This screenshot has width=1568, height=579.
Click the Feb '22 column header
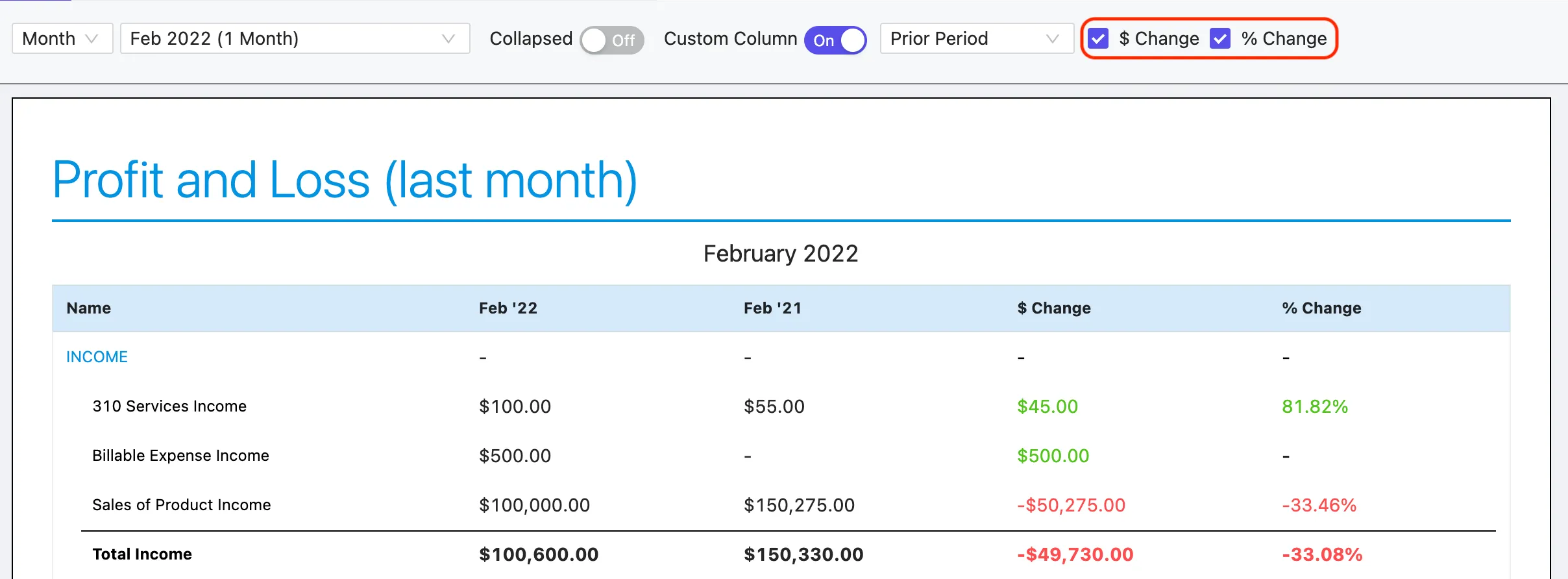(508, 308)
